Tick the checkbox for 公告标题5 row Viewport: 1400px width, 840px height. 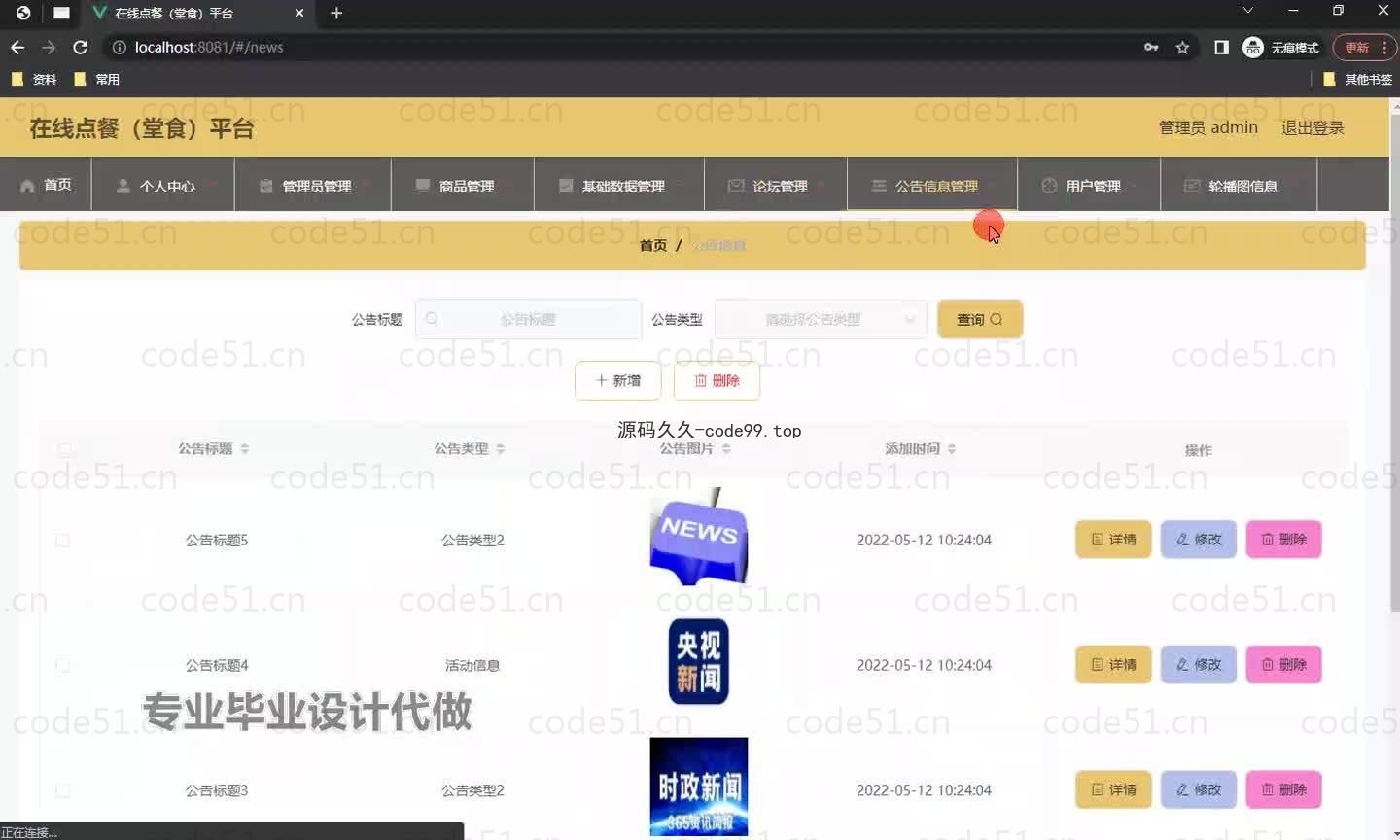coord(63,540)
